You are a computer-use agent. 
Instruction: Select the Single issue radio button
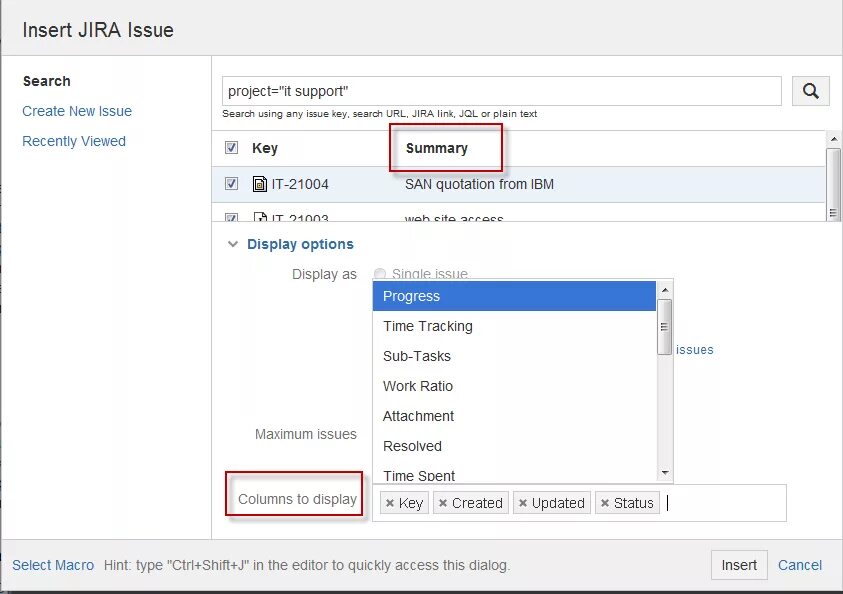[379, 273]
